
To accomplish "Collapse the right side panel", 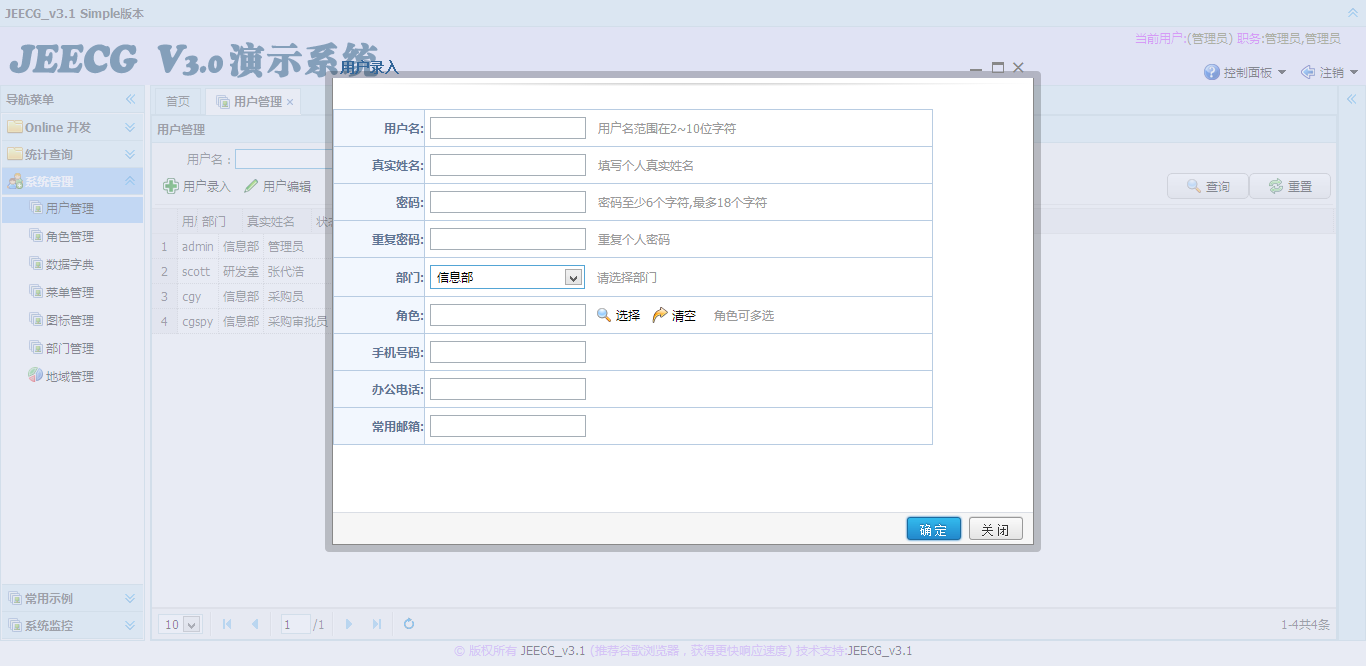I will [x=1351, y=99].
